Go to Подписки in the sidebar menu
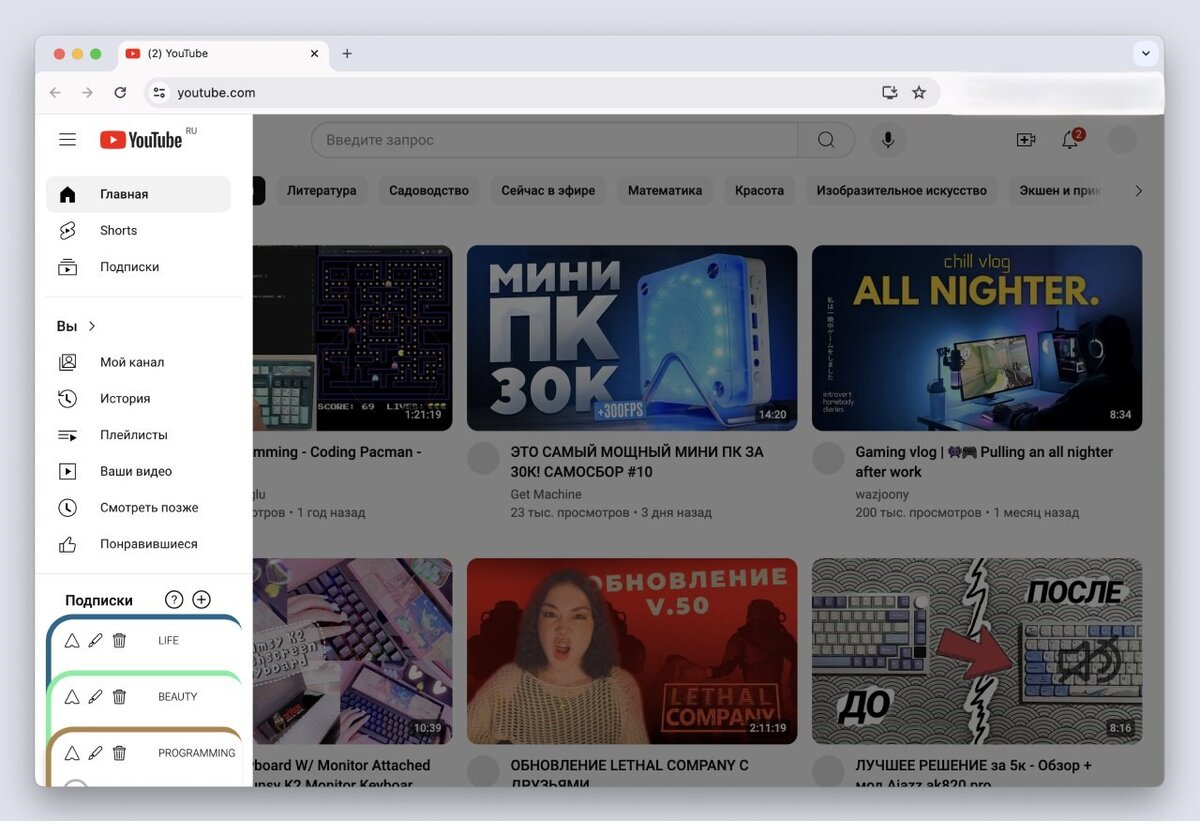 click(138, 267)
